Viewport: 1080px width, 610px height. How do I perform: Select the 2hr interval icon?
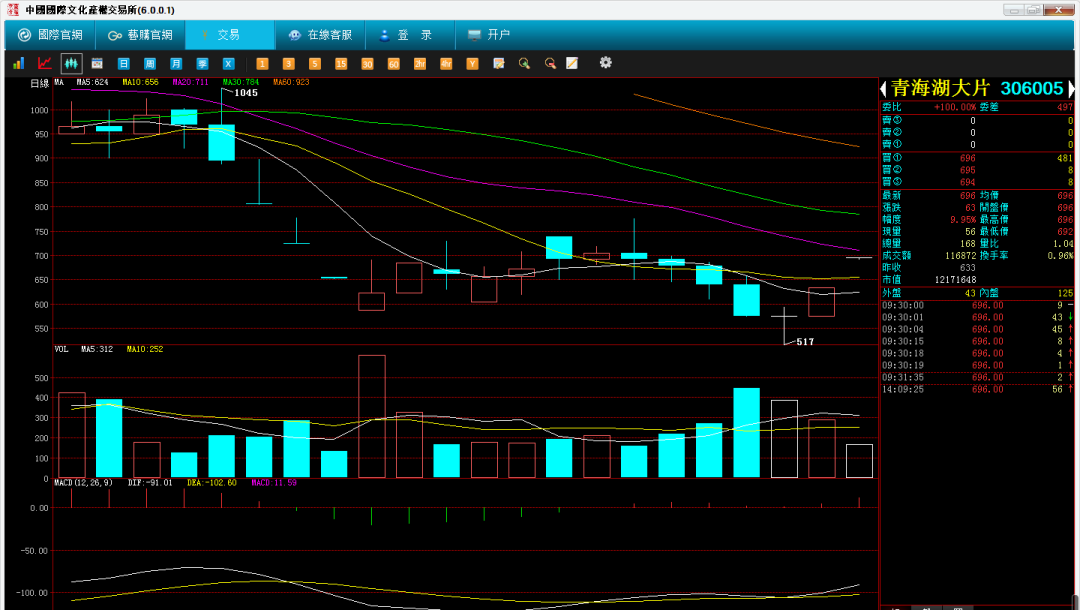point(419,63)
